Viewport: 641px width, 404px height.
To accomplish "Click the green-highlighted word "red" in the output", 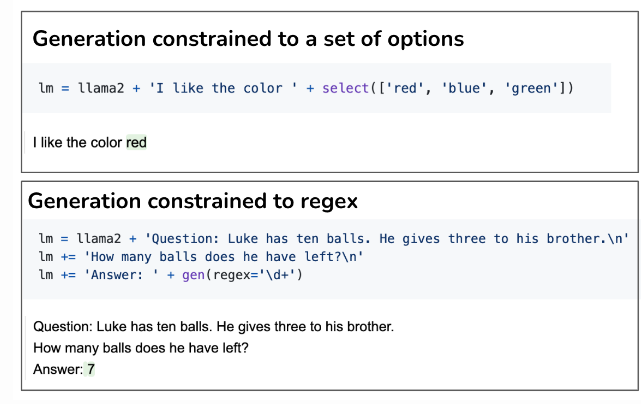I will [x=137, y=143].
